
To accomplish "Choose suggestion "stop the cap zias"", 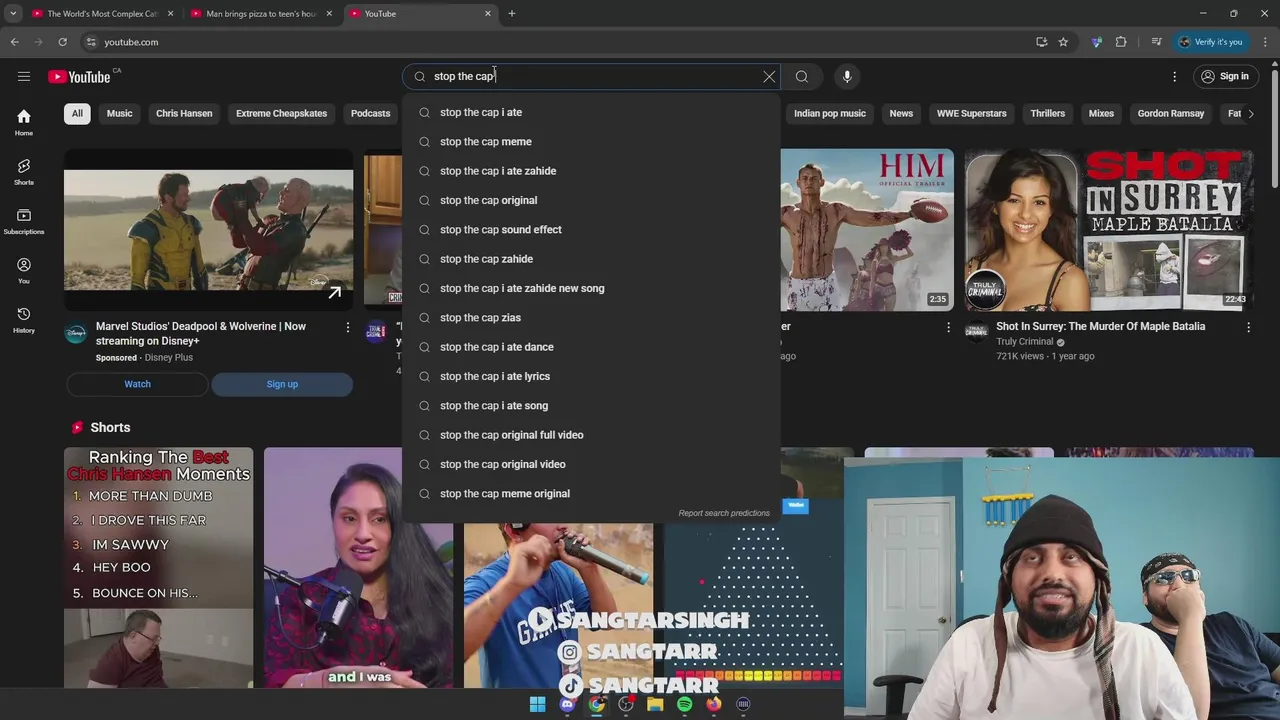I will pyautogui.click(x=591, y=318).
